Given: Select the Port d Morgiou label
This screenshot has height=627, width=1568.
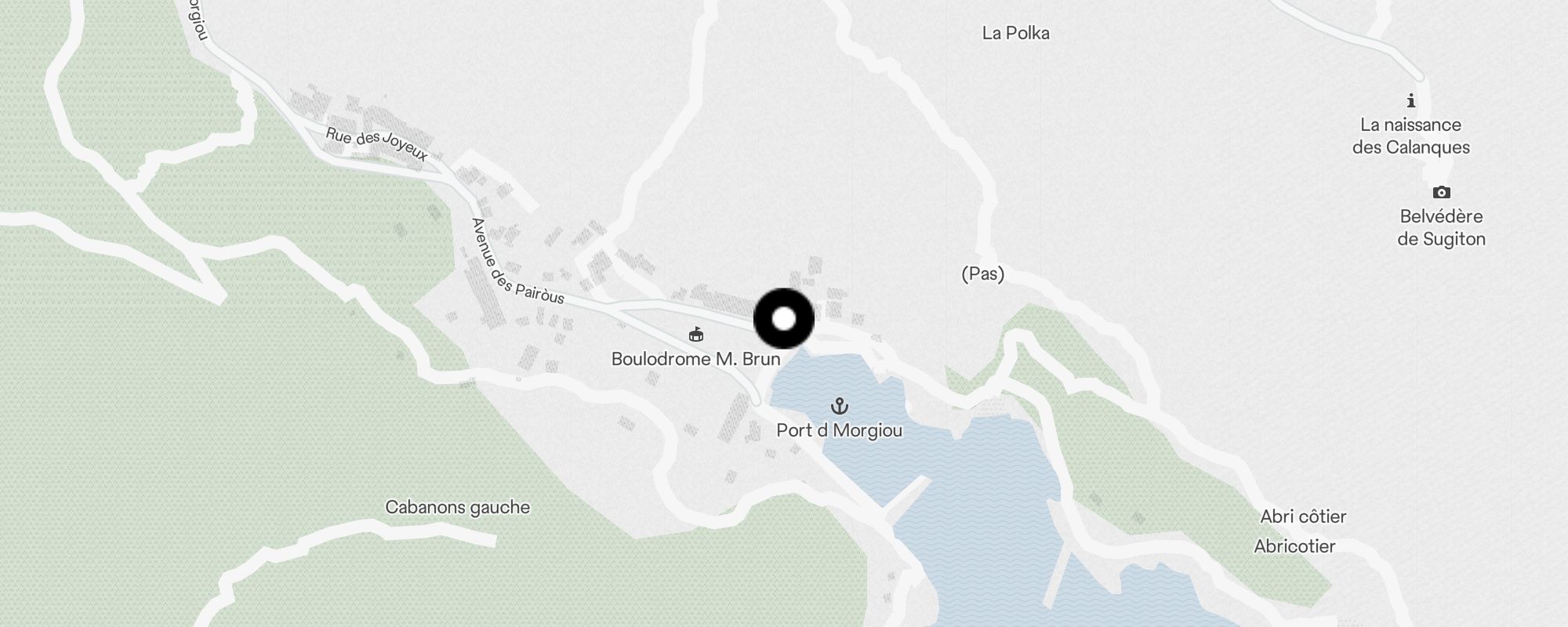Looking at the screenshot, I should click(839, 430).
